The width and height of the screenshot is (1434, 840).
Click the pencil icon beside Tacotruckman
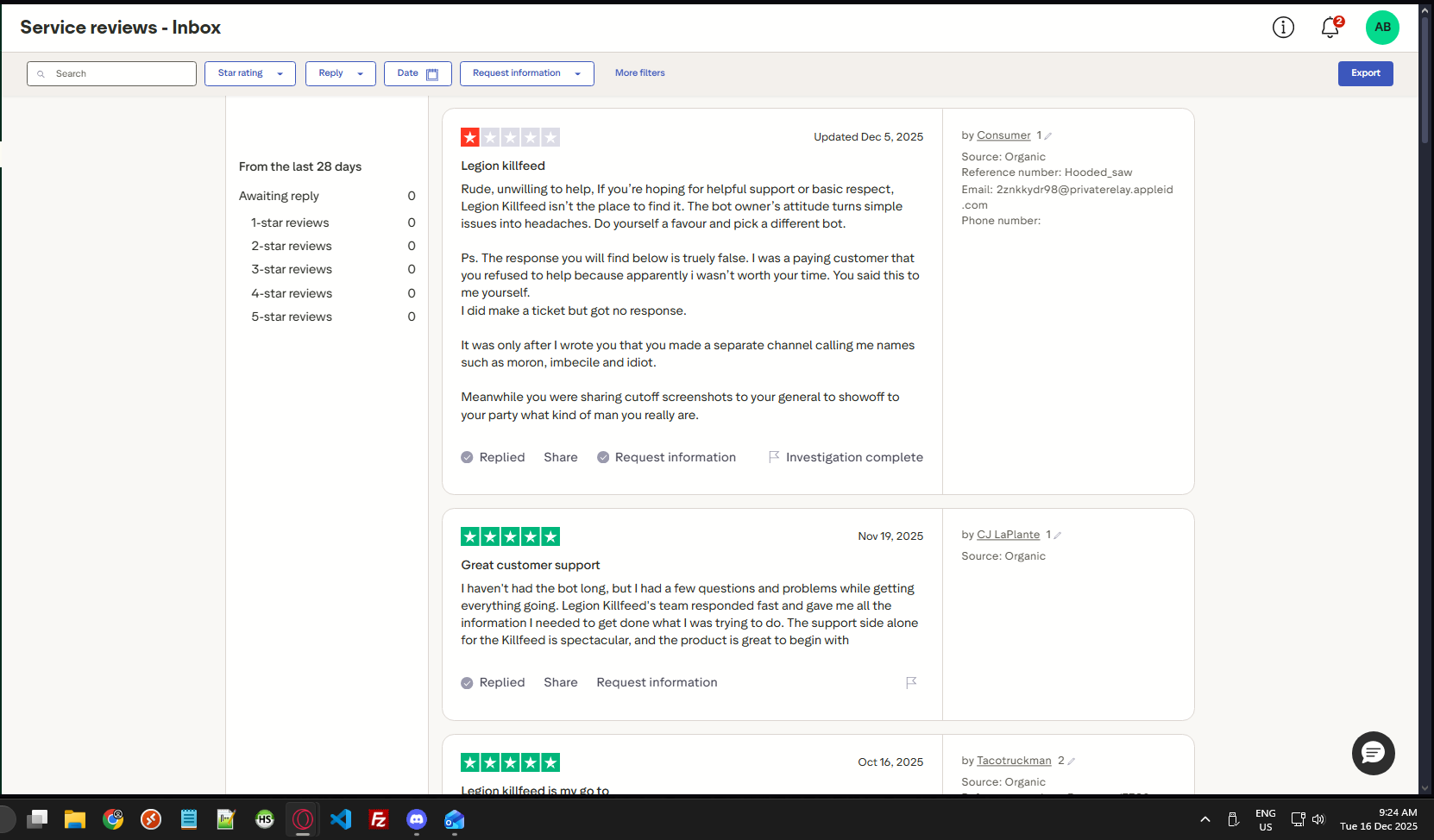pyautogui.click(x=1071, y=762)
